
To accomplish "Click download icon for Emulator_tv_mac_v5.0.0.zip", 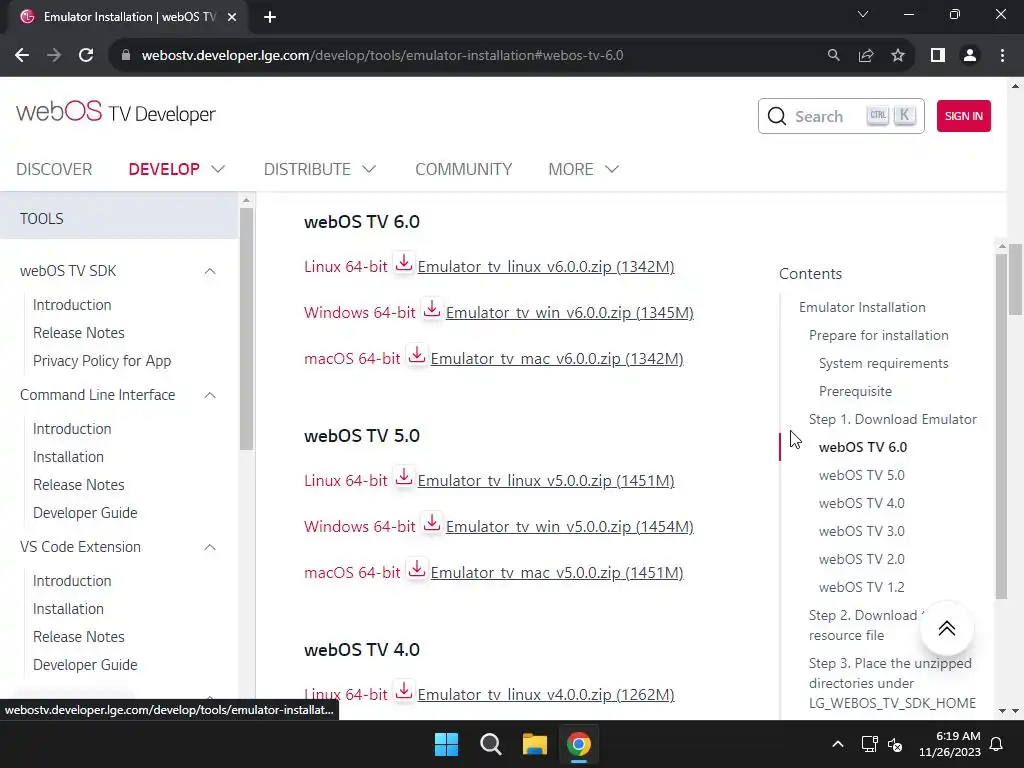I will click(x=417, y=569).
